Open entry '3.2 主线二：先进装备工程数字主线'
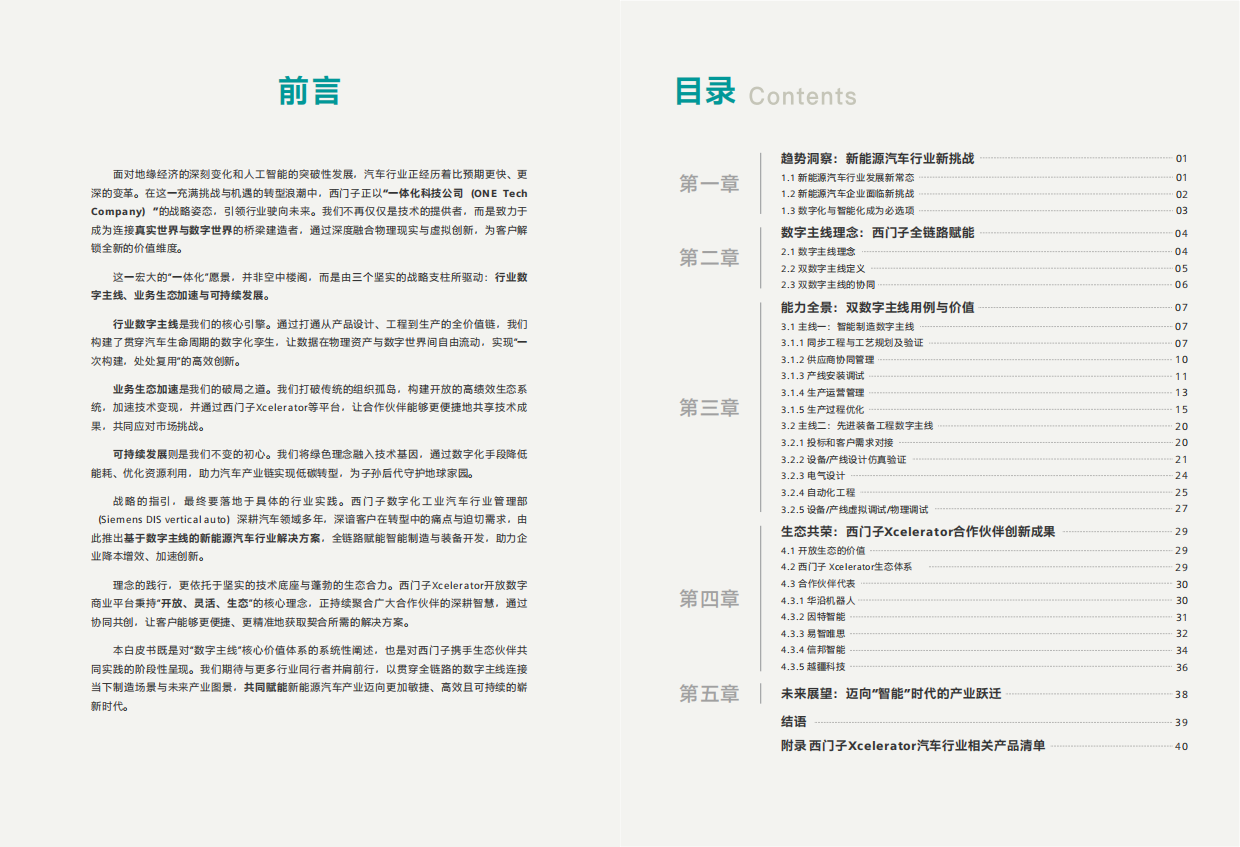Screen dimensions: 1240x847 point(857,426)
